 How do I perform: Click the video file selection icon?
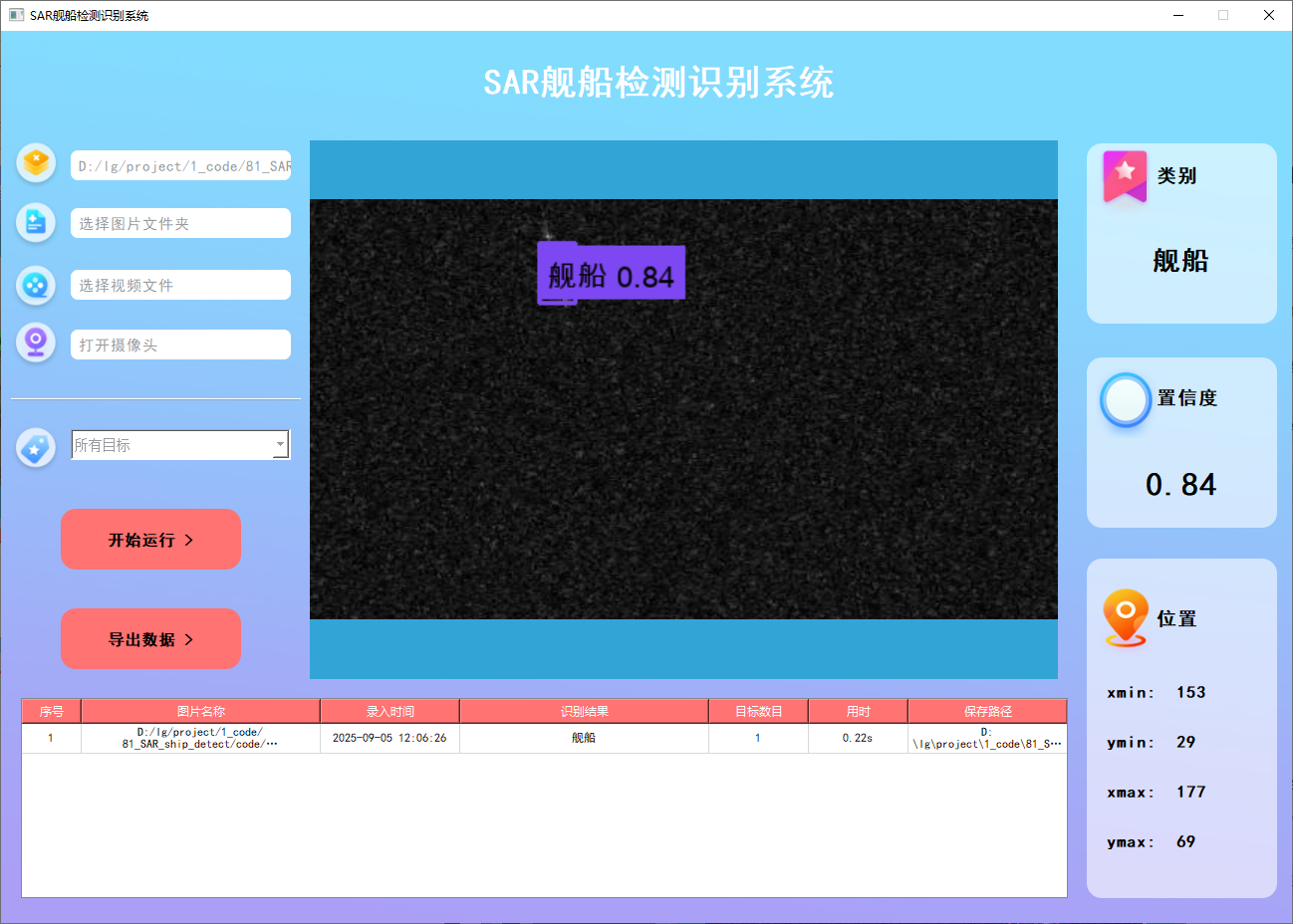(x=36, y=286)
